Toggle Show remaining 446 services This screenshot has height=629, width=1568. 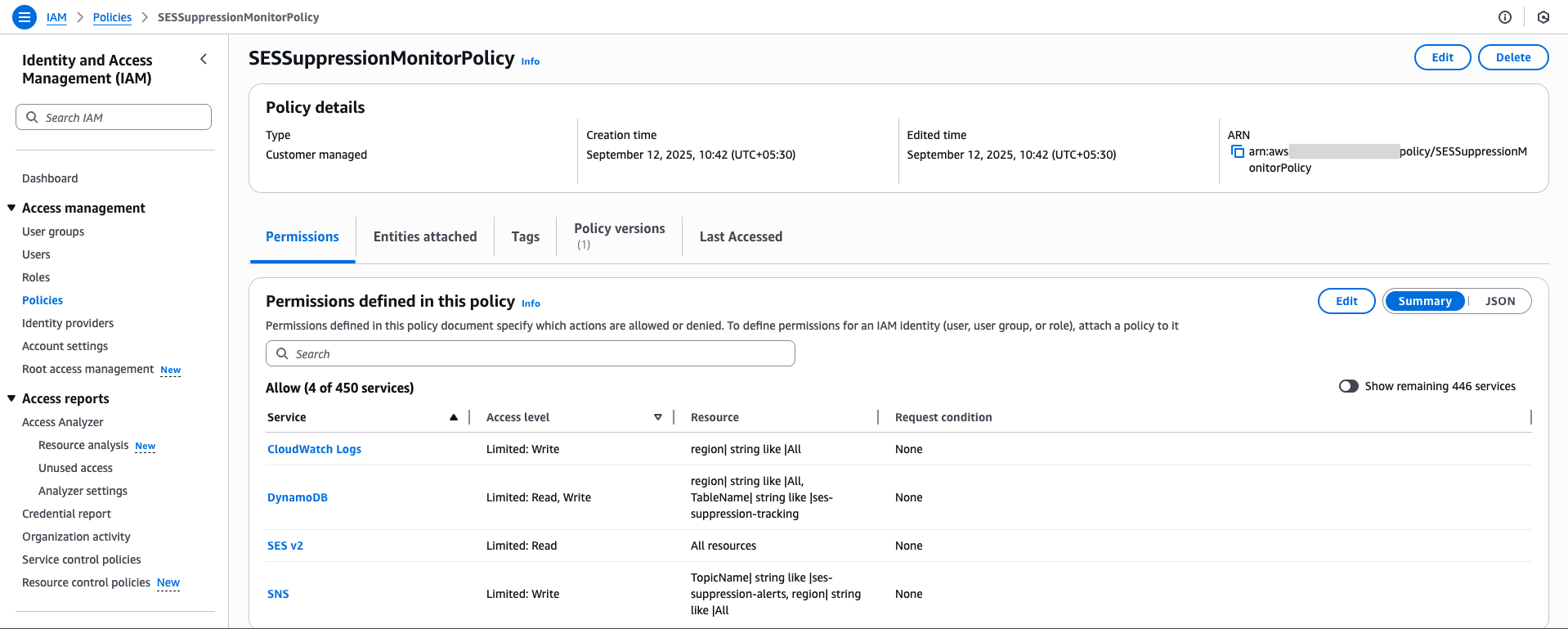point(1348,386)
